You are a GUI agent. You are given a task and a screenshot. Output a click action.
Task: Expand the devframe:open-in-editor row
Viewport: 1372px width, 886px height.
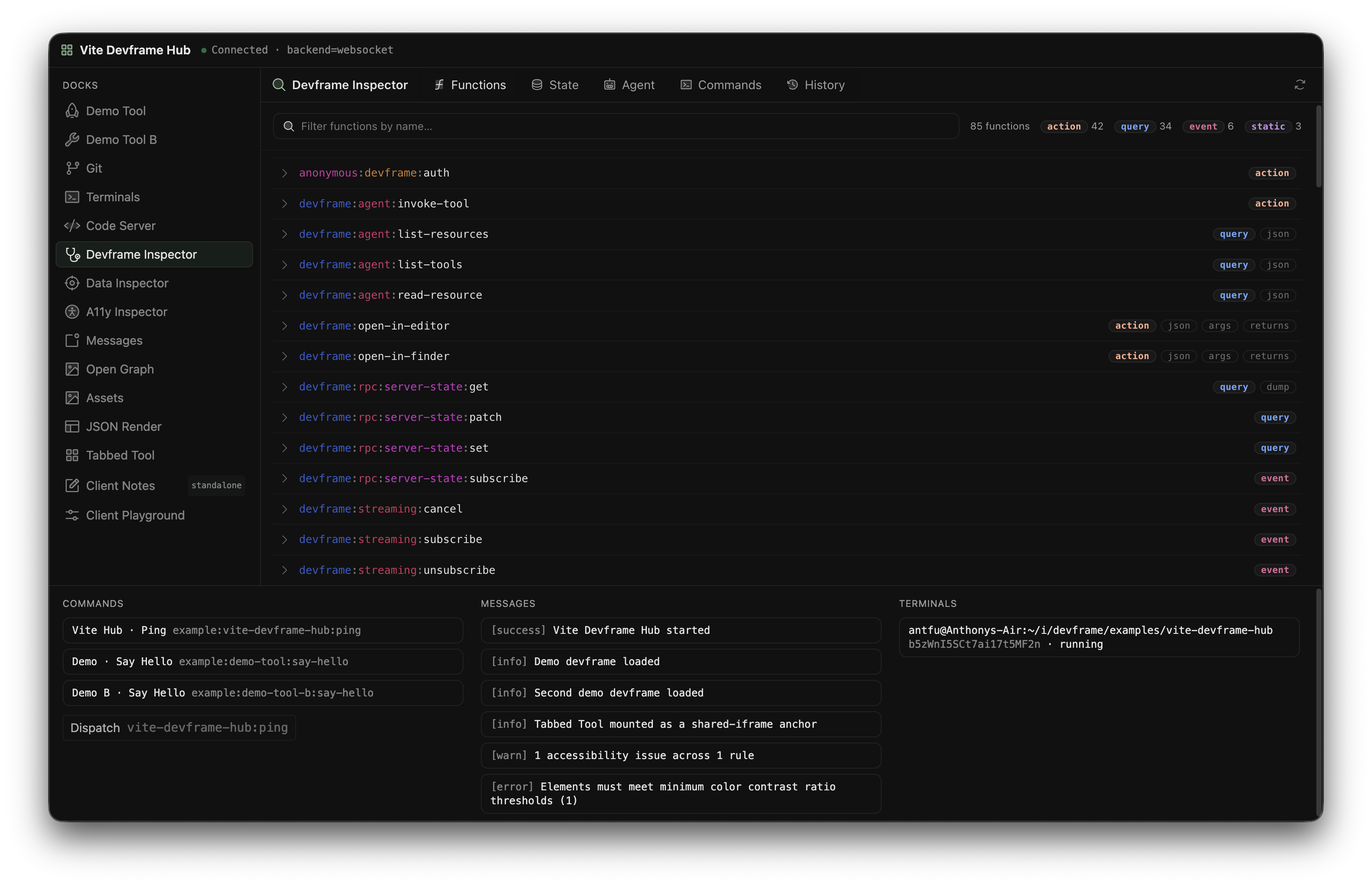pyautogui.click(x=787, y=326)
